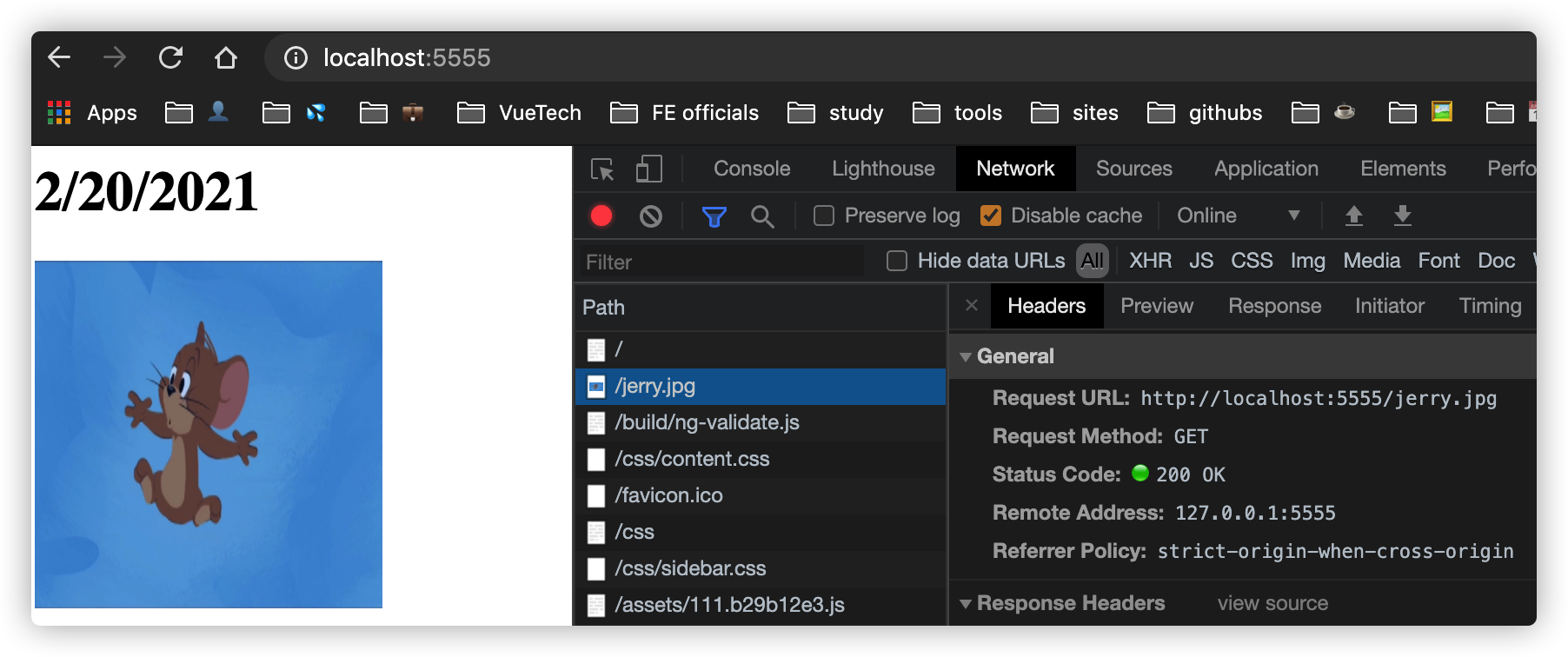The height and width of the screenshot is (657, 1568).
Task: Select the /favicon.ico request
Action: click(761, 495)
